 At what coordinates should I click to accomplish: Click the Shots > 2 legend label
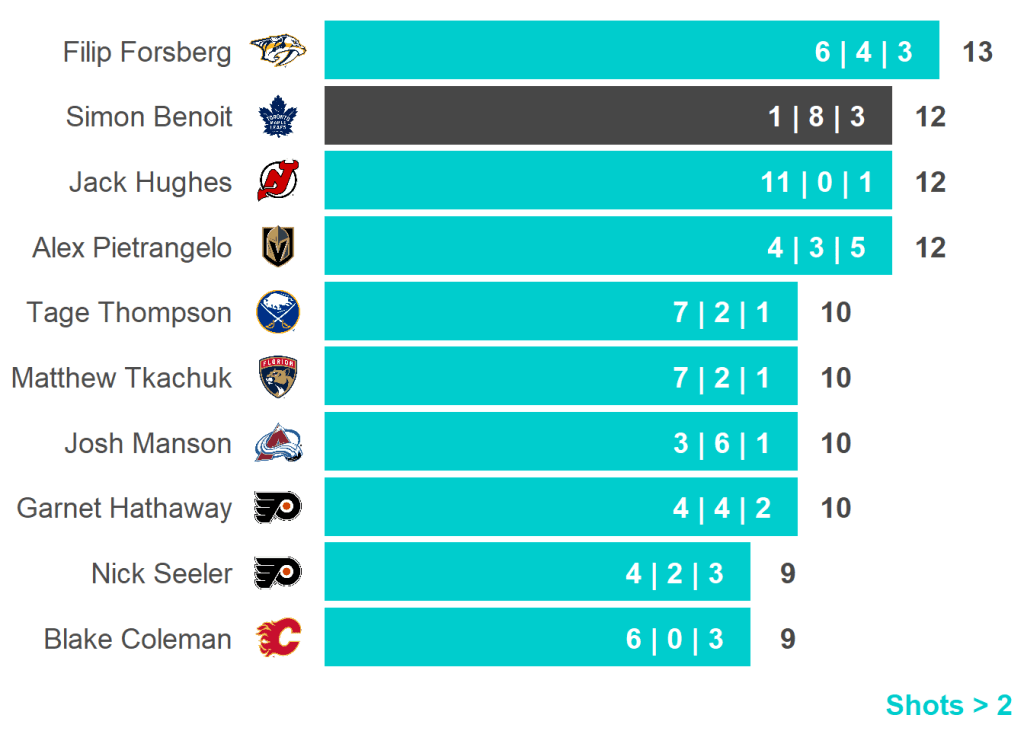[948, 705]
